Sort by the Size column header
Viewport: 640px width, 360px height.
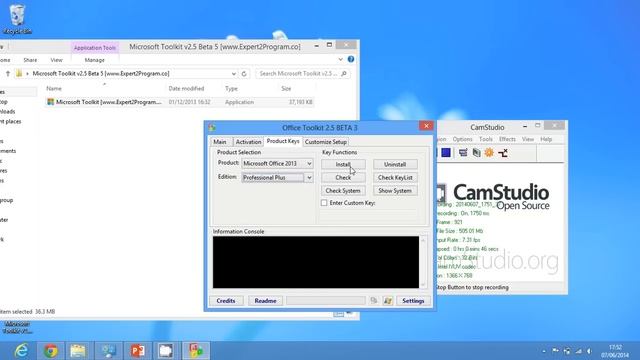coord(286,89)
